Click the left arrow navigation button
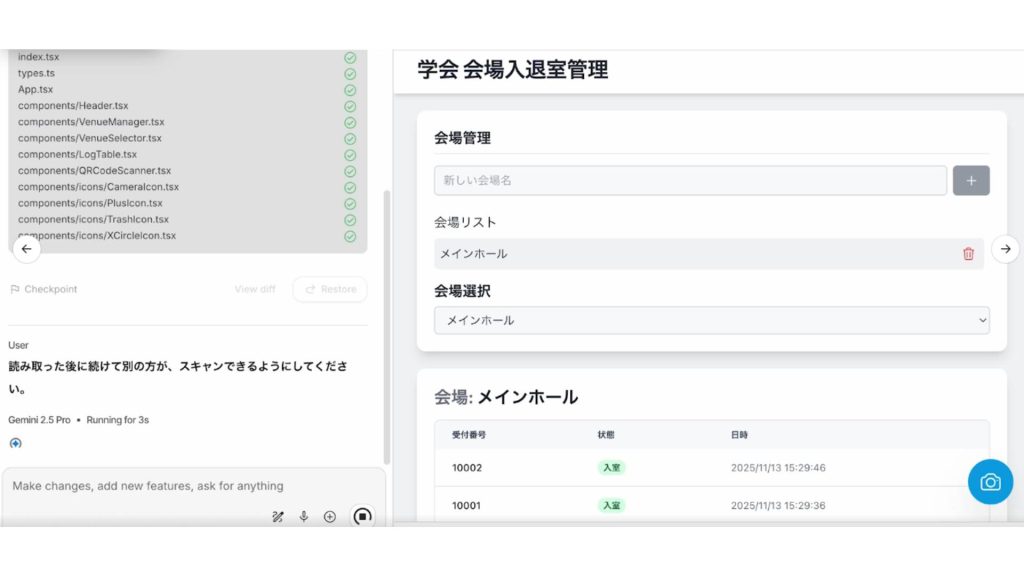The image size is (1024, 576). 27,249
